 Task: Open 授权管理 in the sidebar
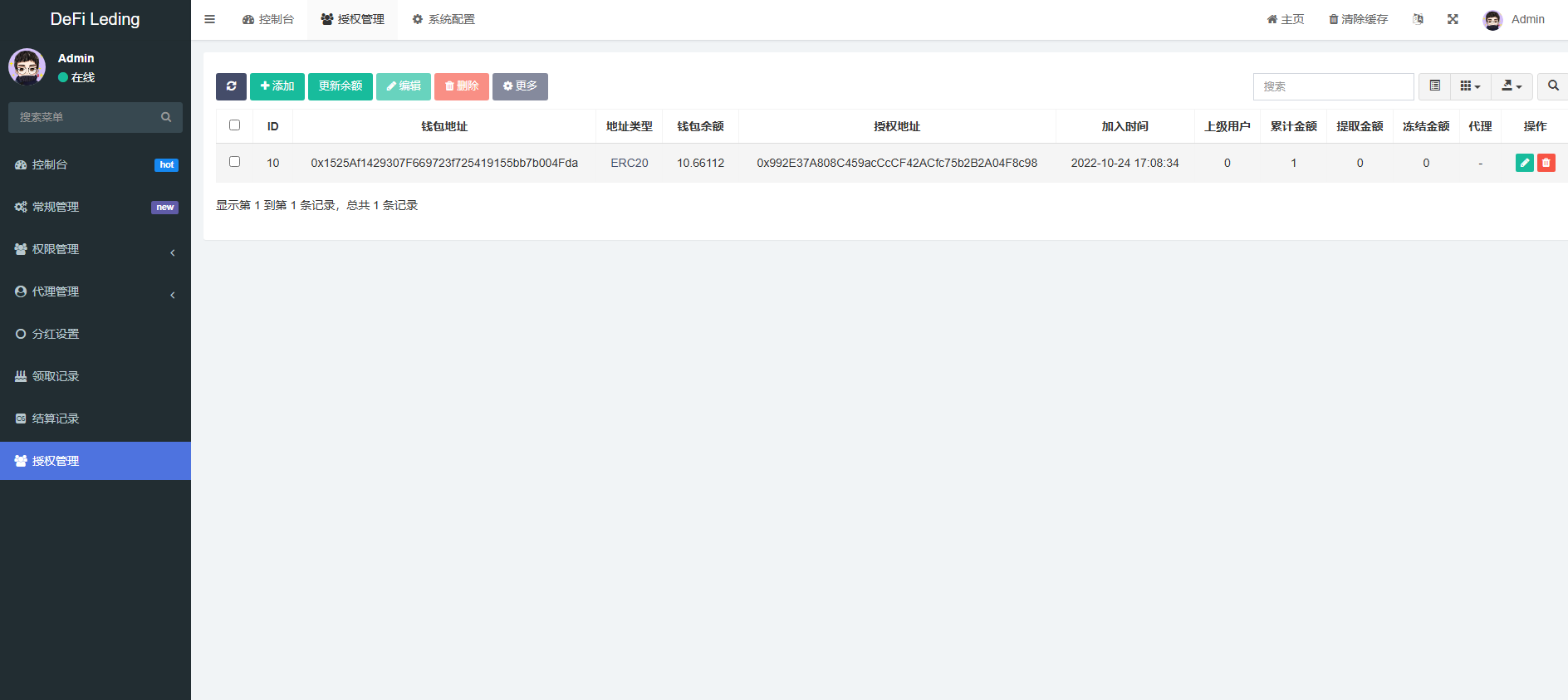coord(96,461)
